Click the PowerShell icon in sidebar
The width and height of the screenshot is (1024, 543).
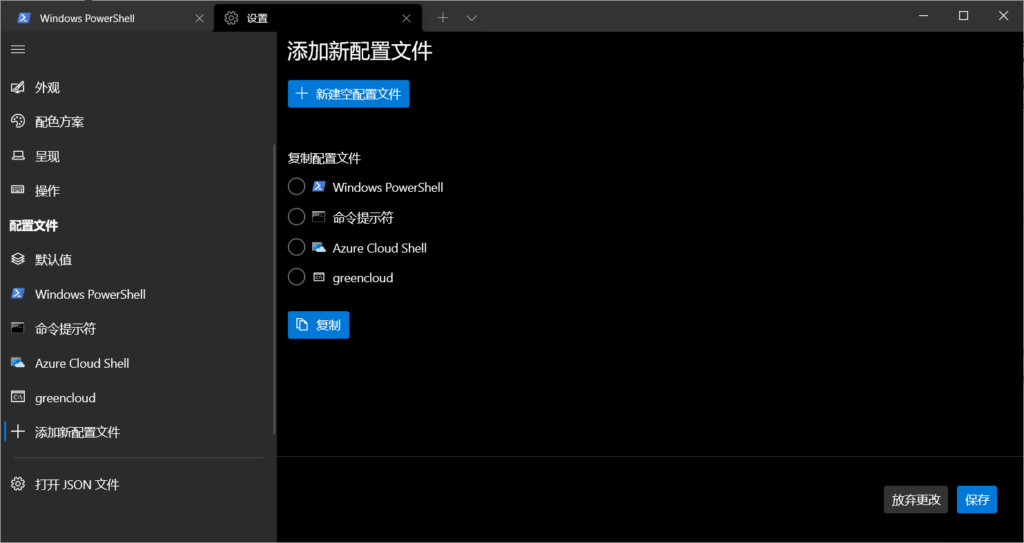coord(18,293)
